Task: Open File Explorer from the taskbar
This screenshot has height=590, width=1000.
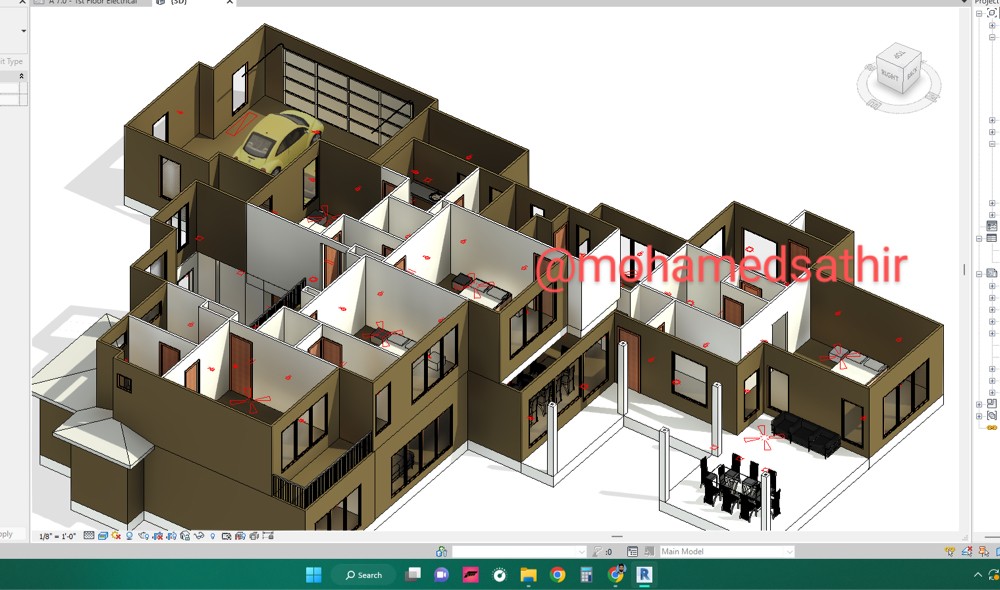Action: tap(529, 575)
